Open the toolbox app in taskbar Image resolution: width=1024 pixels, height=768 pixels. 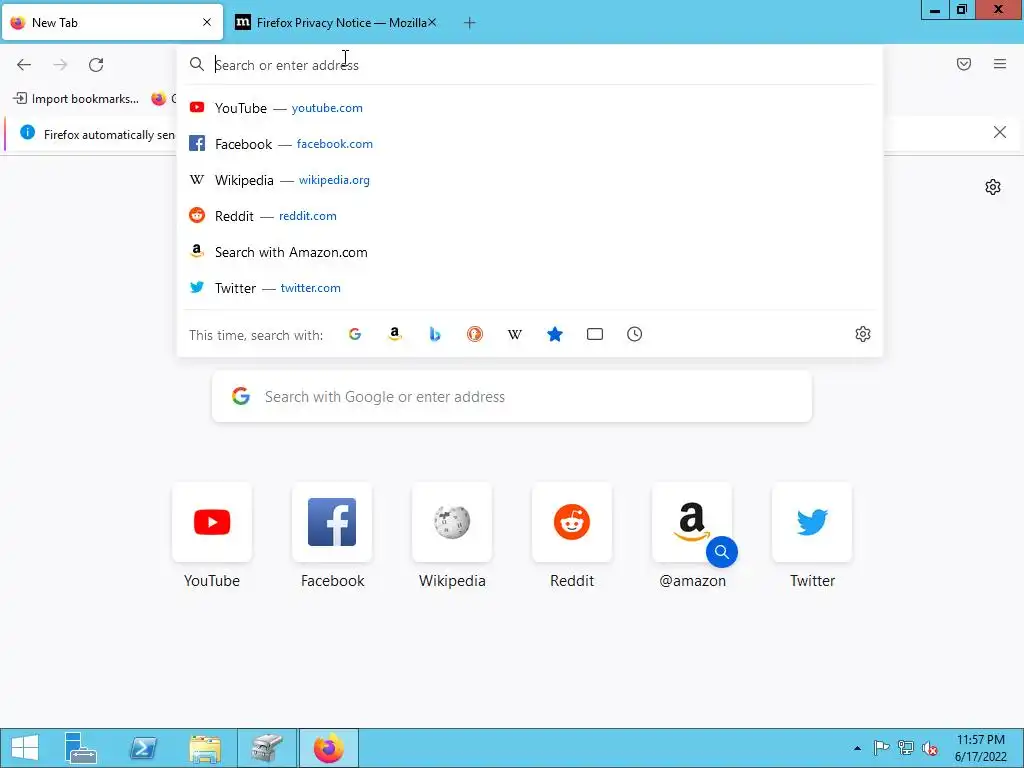[x=266, y=748]
